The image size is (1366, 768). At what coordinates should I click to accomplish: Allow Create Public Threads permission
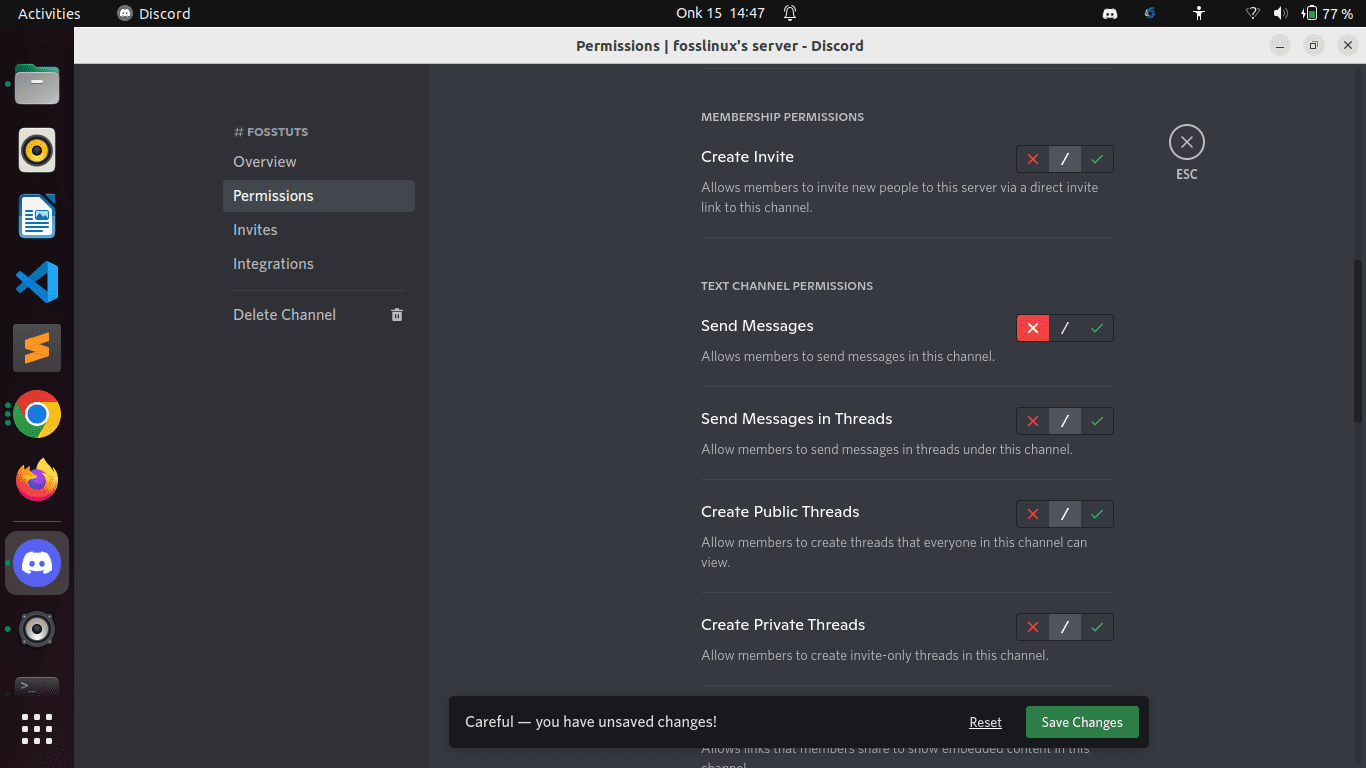click(x=1097, y=514)
